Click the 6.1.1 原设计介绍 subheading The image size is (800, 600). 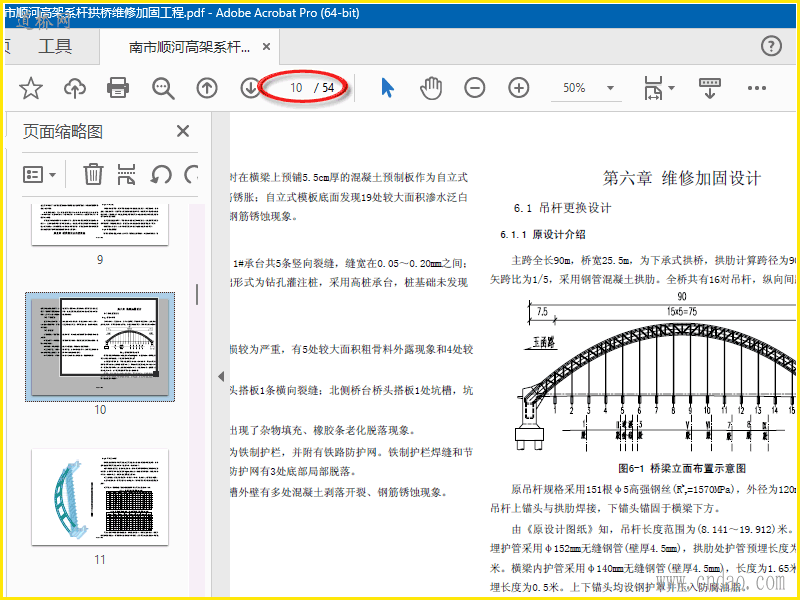click(543, 235)
